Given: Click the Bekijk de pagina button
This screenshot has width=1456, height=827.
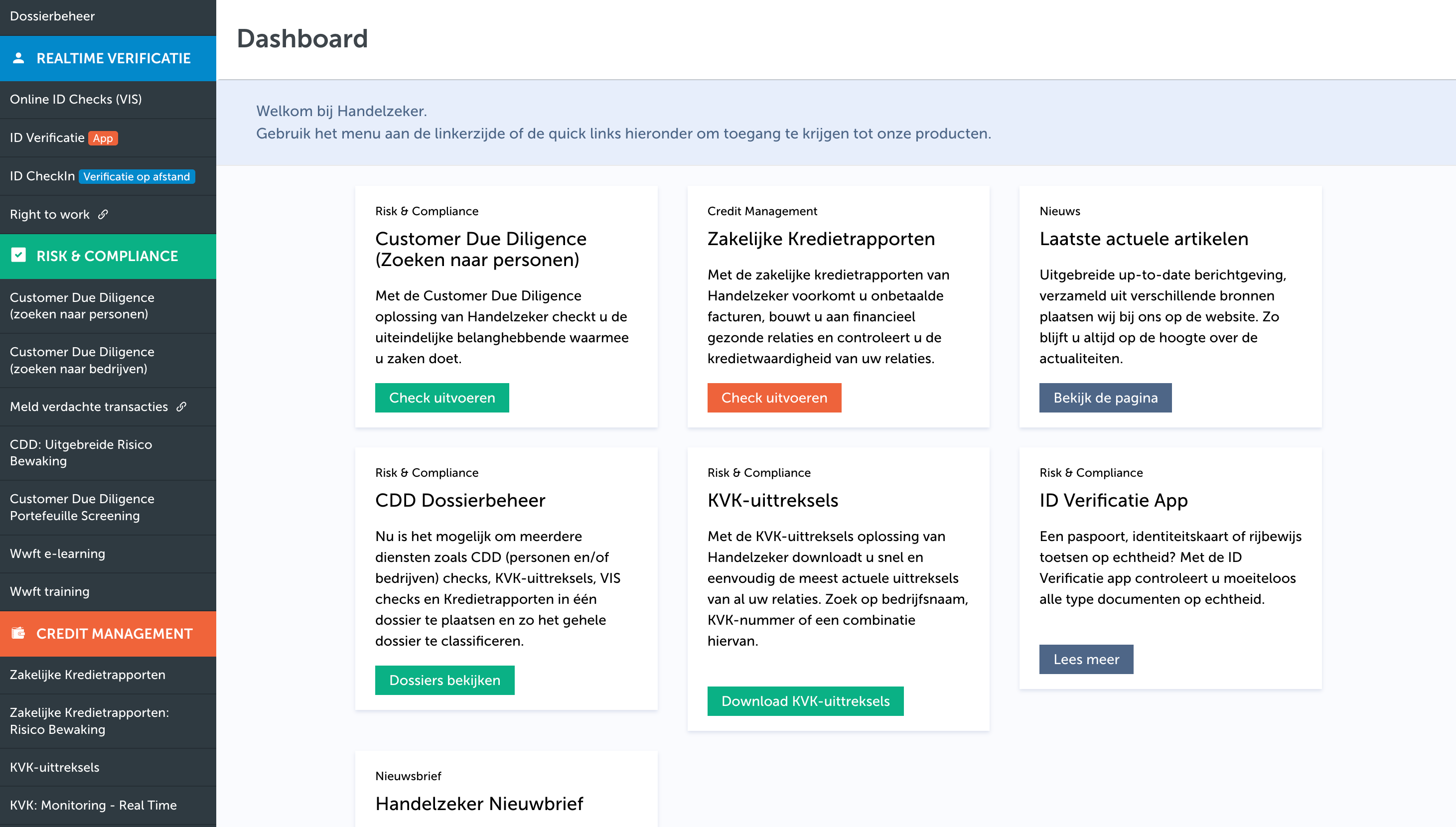Looking at the screenshot, I should tap(1105, 398).
